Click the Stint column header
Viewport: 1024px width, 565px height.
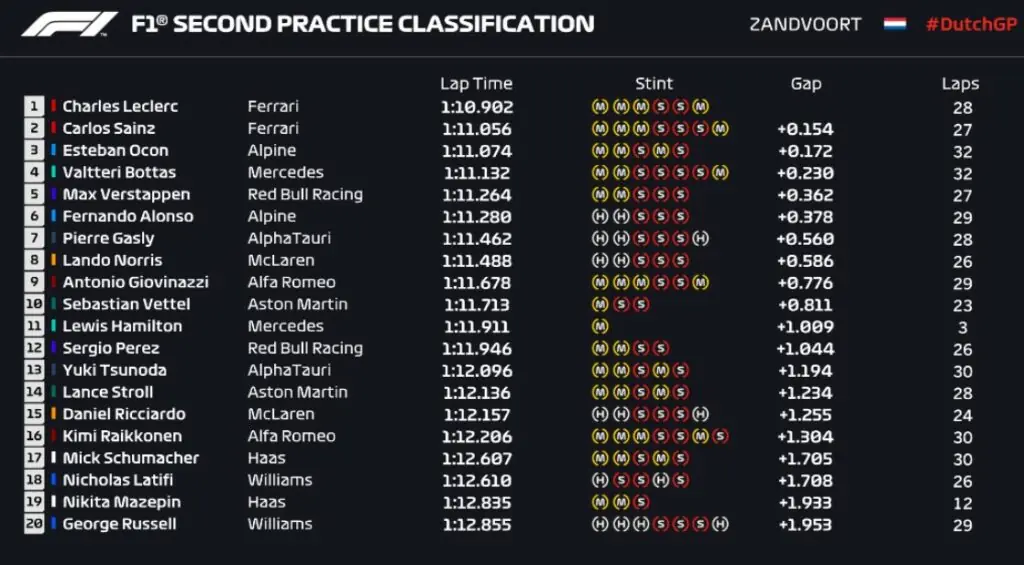tap(654, 84)
